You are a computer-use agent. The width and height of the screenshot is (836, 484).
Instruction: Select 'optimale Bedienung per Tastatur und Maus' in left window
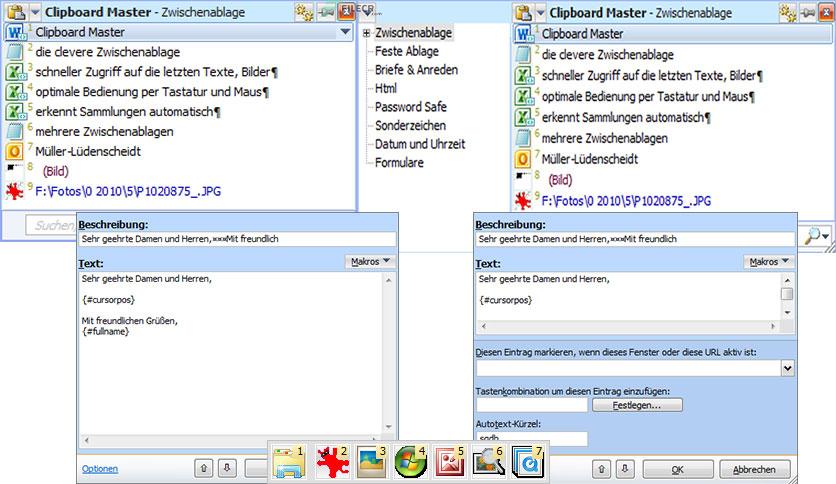152,92
